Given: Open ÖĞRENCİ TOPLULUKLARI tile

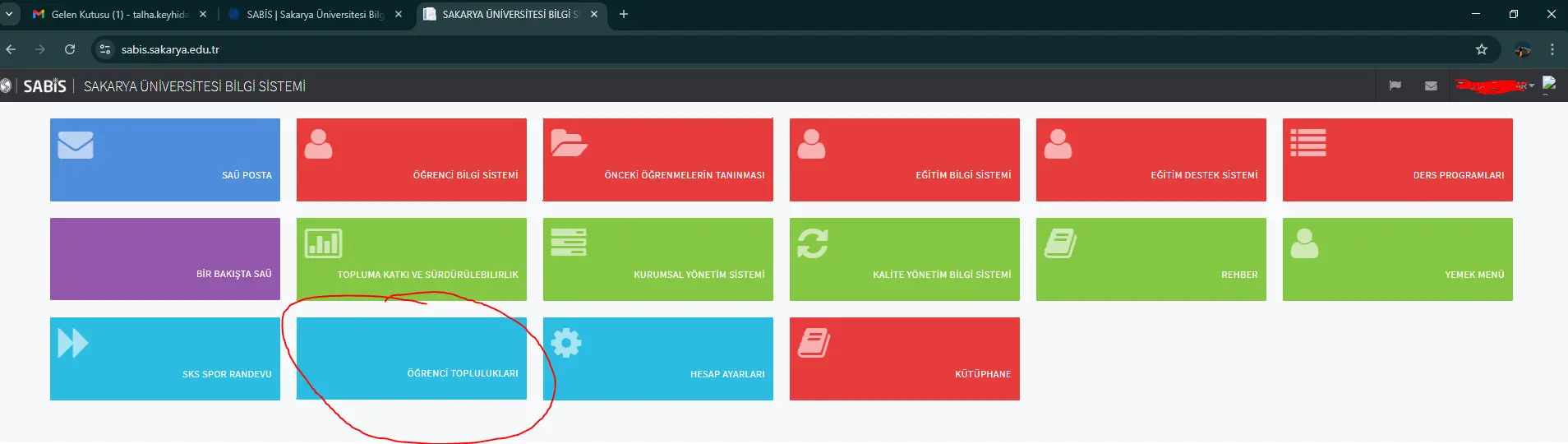Looking at the screenshot, I should pos(412,358).
